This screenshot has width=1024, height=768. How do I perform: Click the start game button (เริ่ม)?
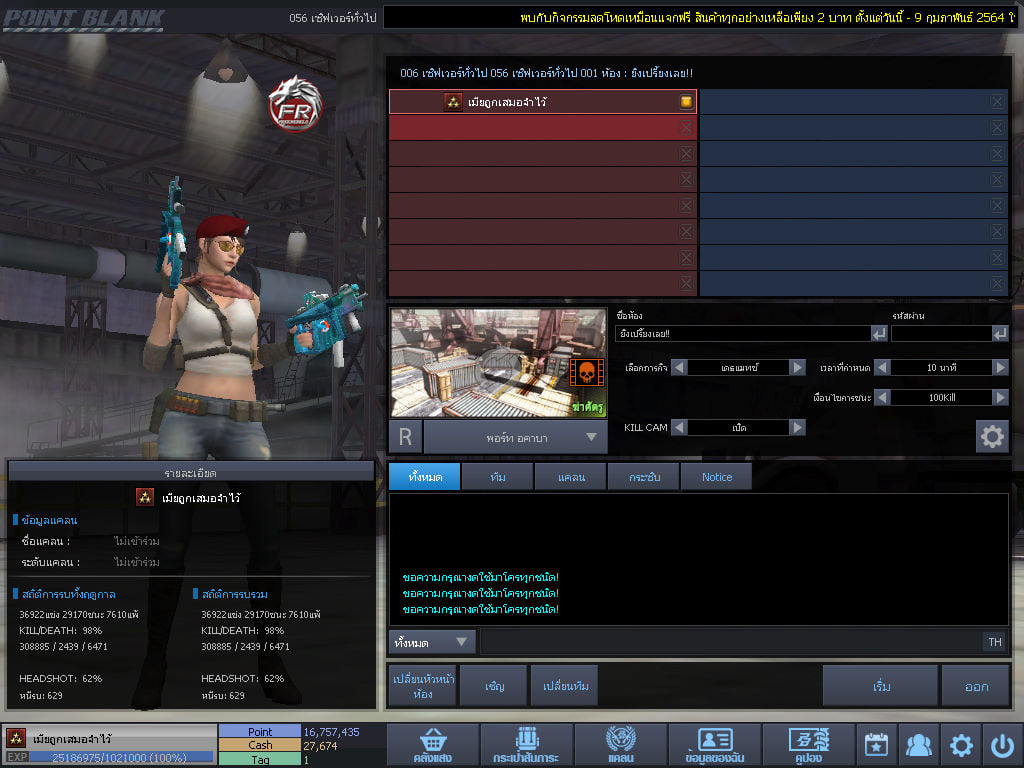point(880,686)
